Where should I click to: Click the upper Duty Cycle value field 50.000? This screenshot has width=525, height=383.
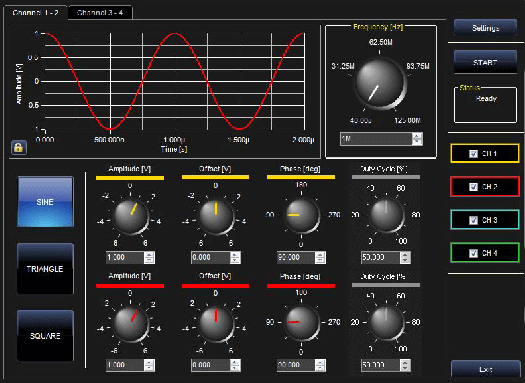[380, 257]
